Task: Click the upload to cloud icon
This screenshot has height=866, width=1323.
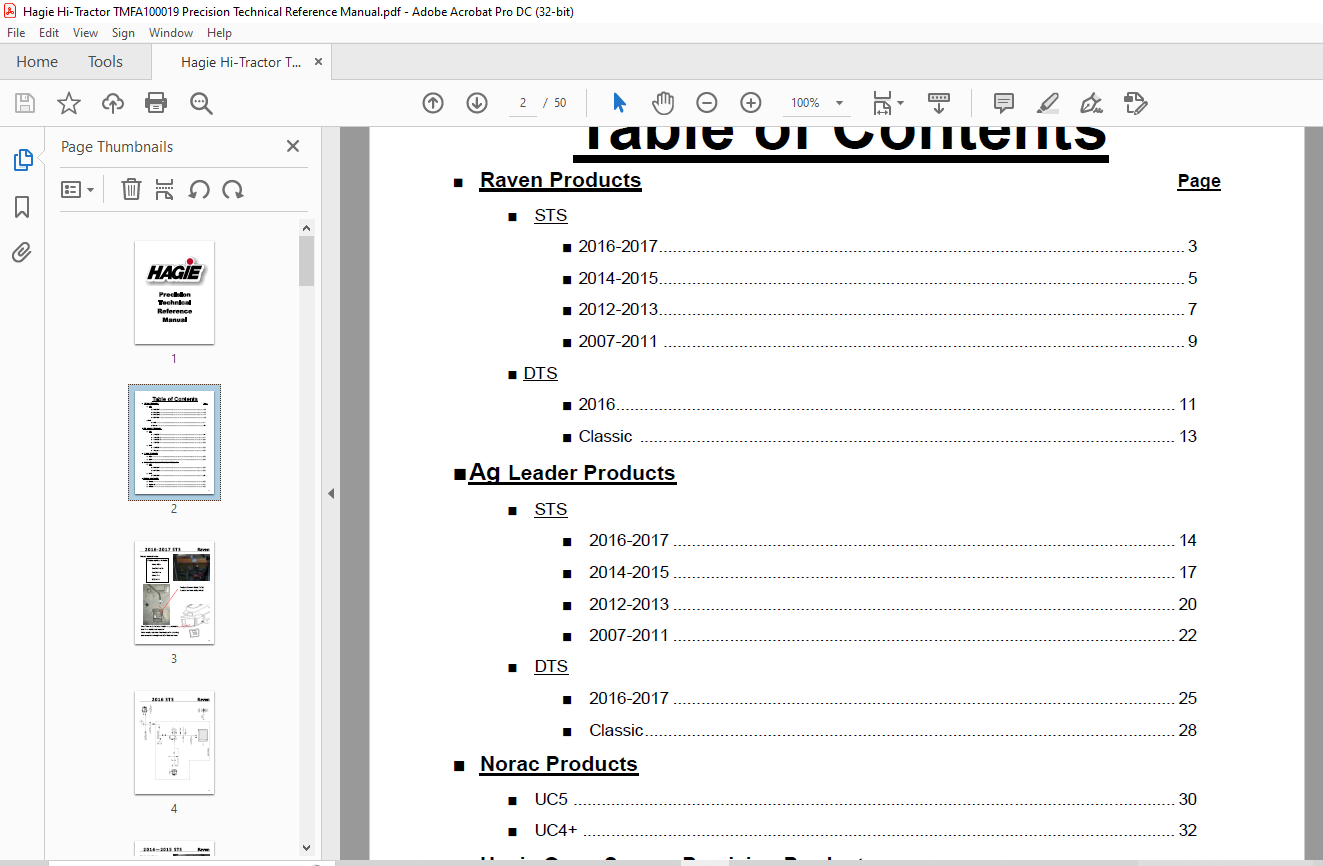Action: (x=113, y=103)
